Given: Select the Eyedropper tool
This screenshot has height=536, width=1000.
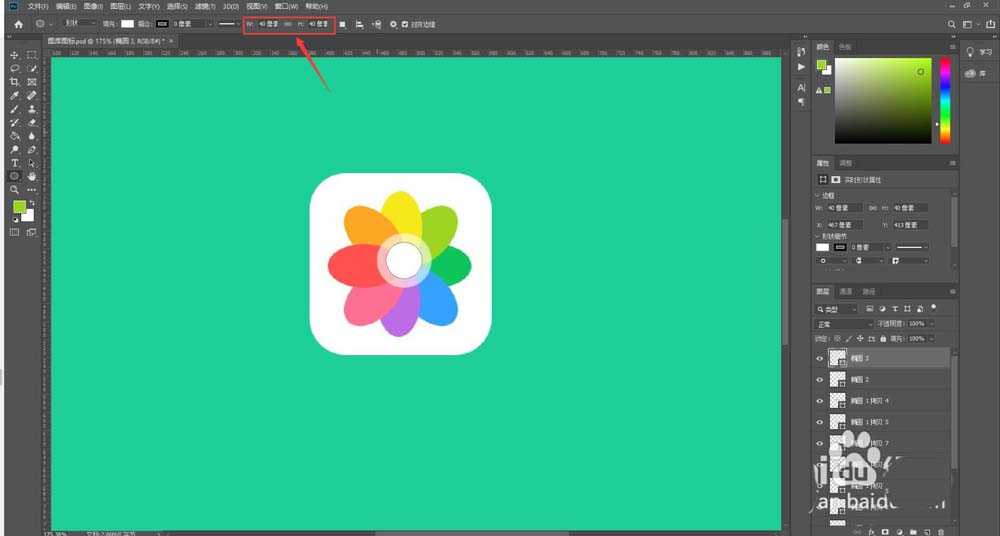Looking at the screenshot, I should (15, 95).
